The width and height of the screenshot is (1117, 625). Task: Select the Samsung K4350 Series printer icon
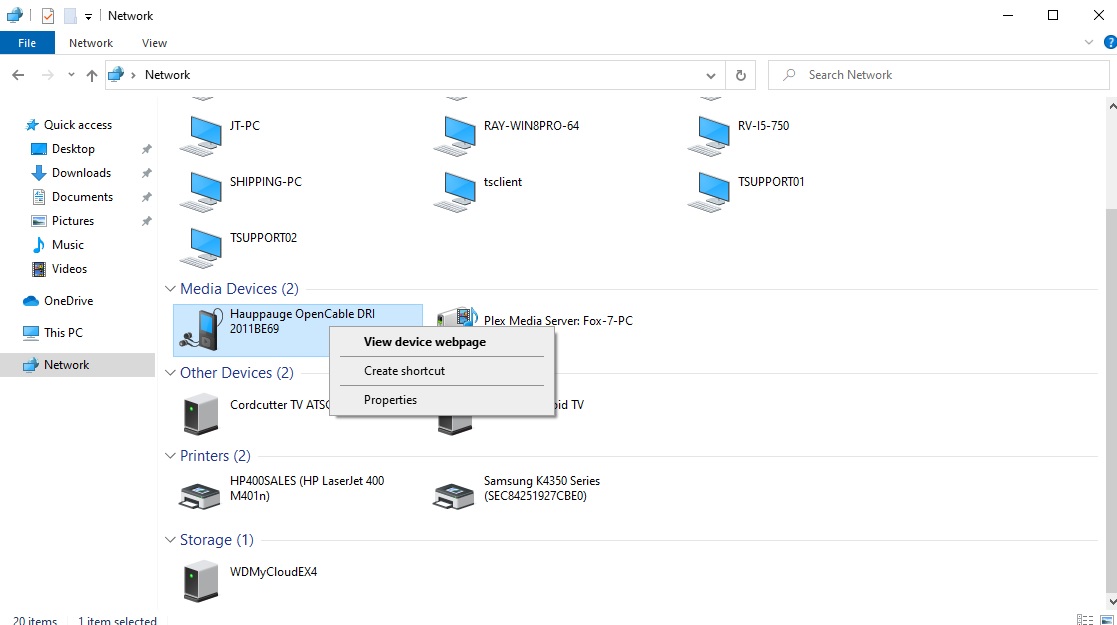pos(454,493)
